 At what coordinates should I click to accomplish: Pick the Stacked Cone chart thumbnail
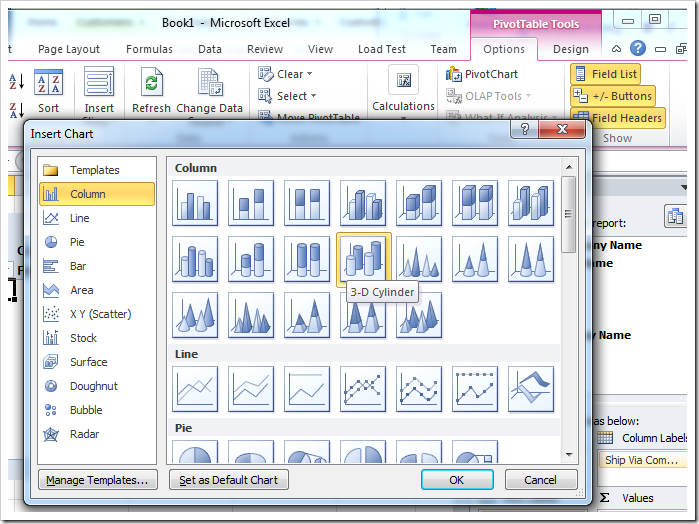[475, 259]
